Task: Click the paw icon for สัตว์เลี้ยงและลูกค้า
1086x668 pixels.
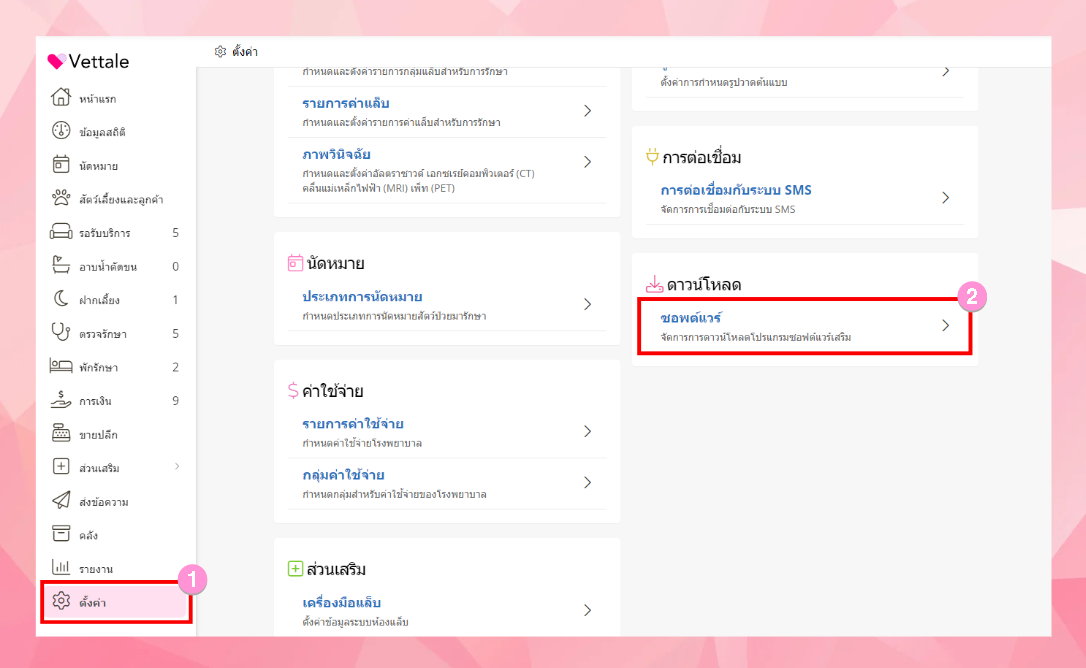Action: [61, 197]
